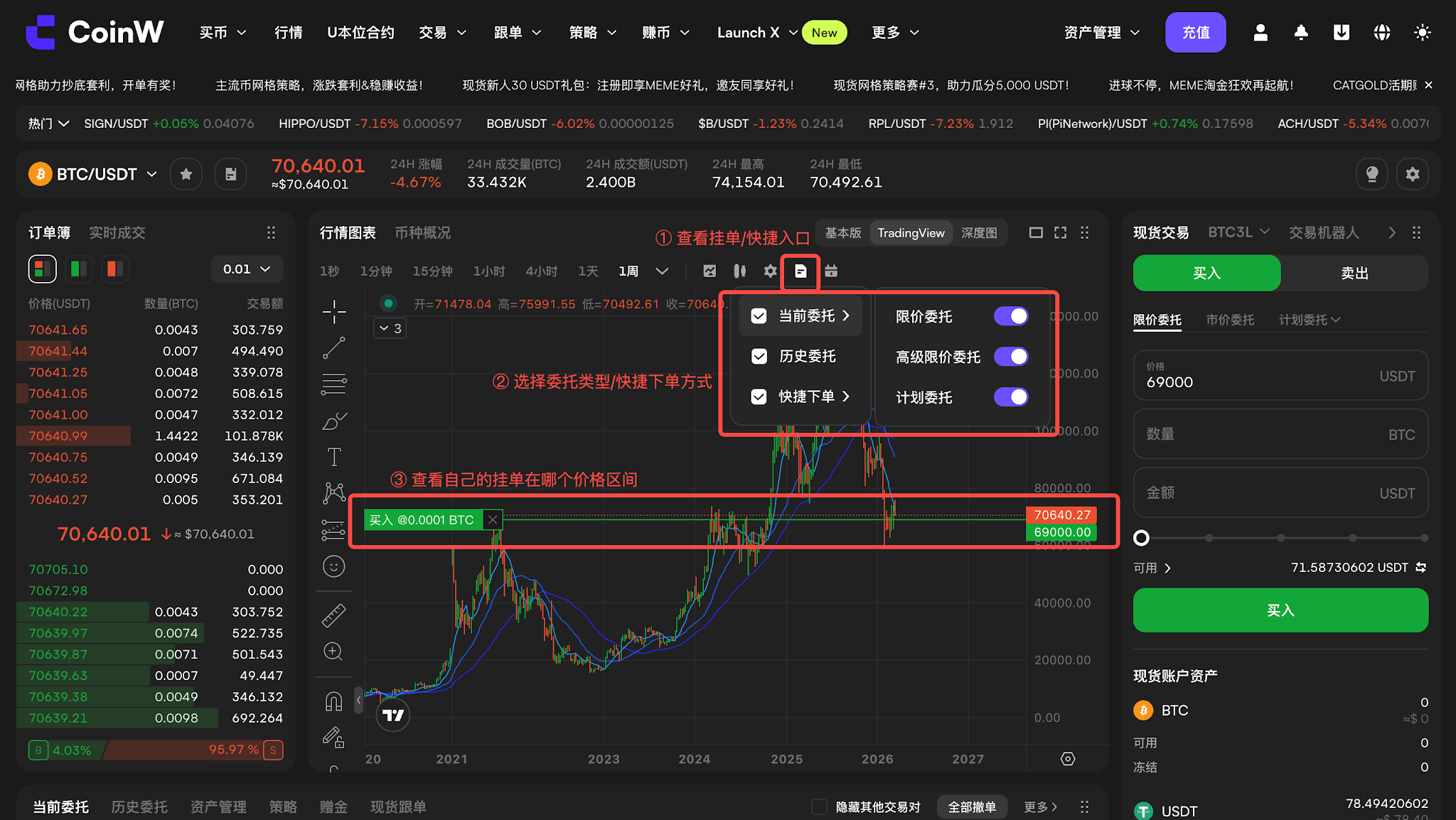
Task: Click the 充值 deposit button
Action: point(1196,33)
